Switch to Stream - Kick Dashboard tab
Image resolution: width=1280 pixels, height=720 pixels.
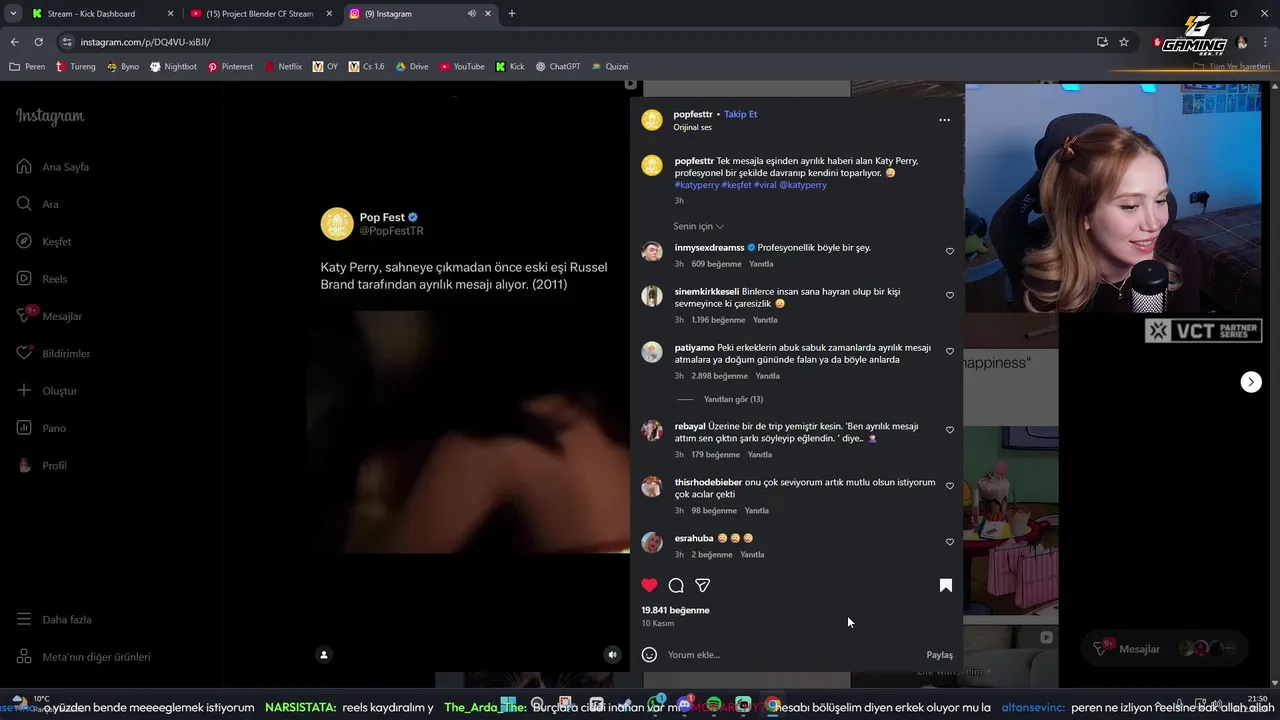point(100,14)
